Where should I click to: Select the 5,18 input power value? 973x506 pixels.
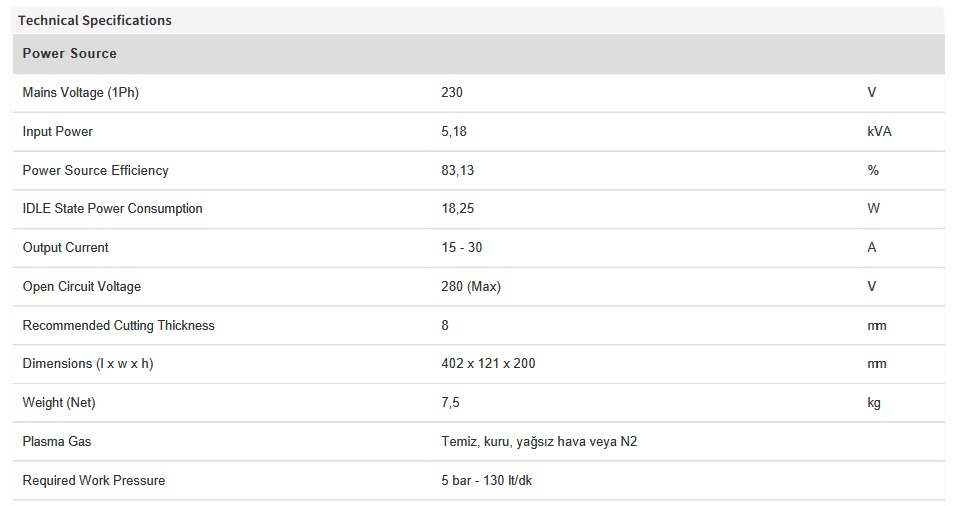tap(455, 131)
